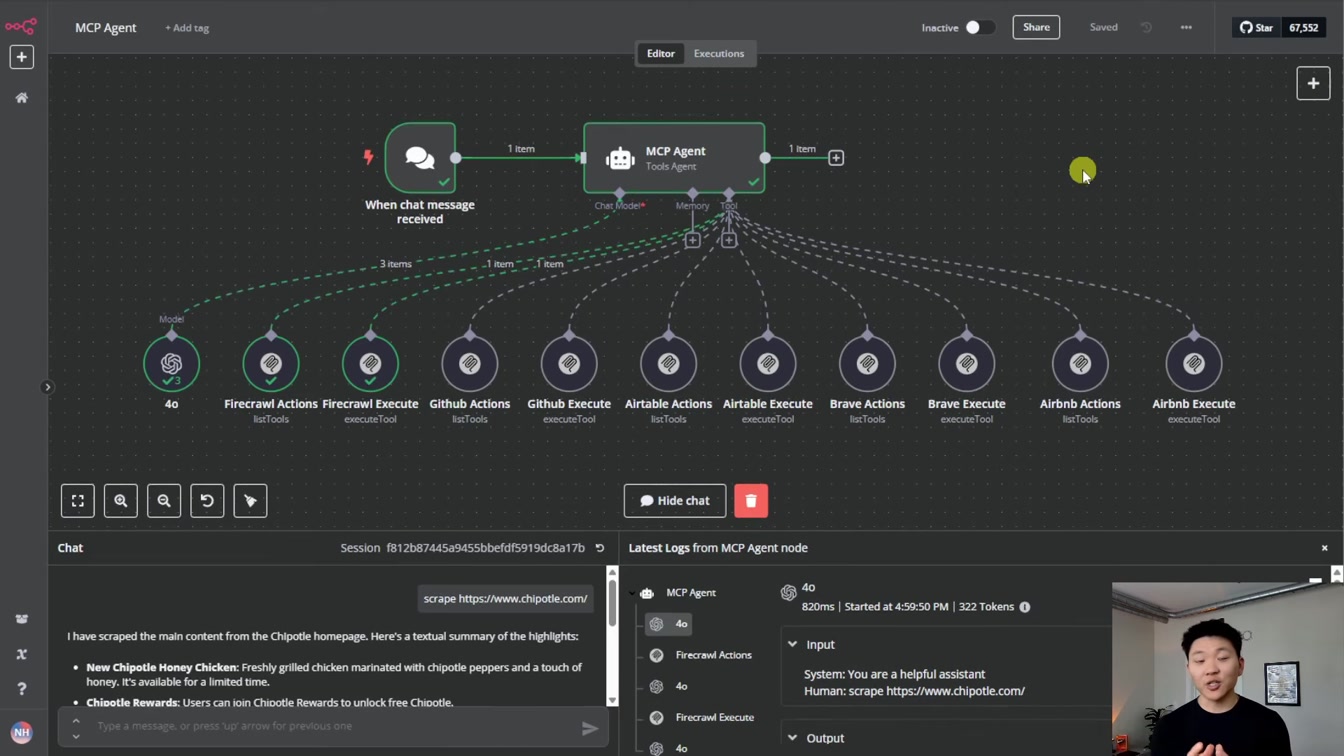The height and width of the screenshot is (756, 1344).
Task: Select the Firecrawl Execute node
Action: (370, 363)
